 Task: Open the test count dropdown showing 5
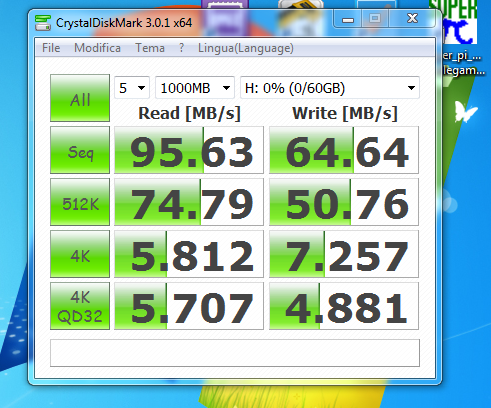(x=132, y=88)
